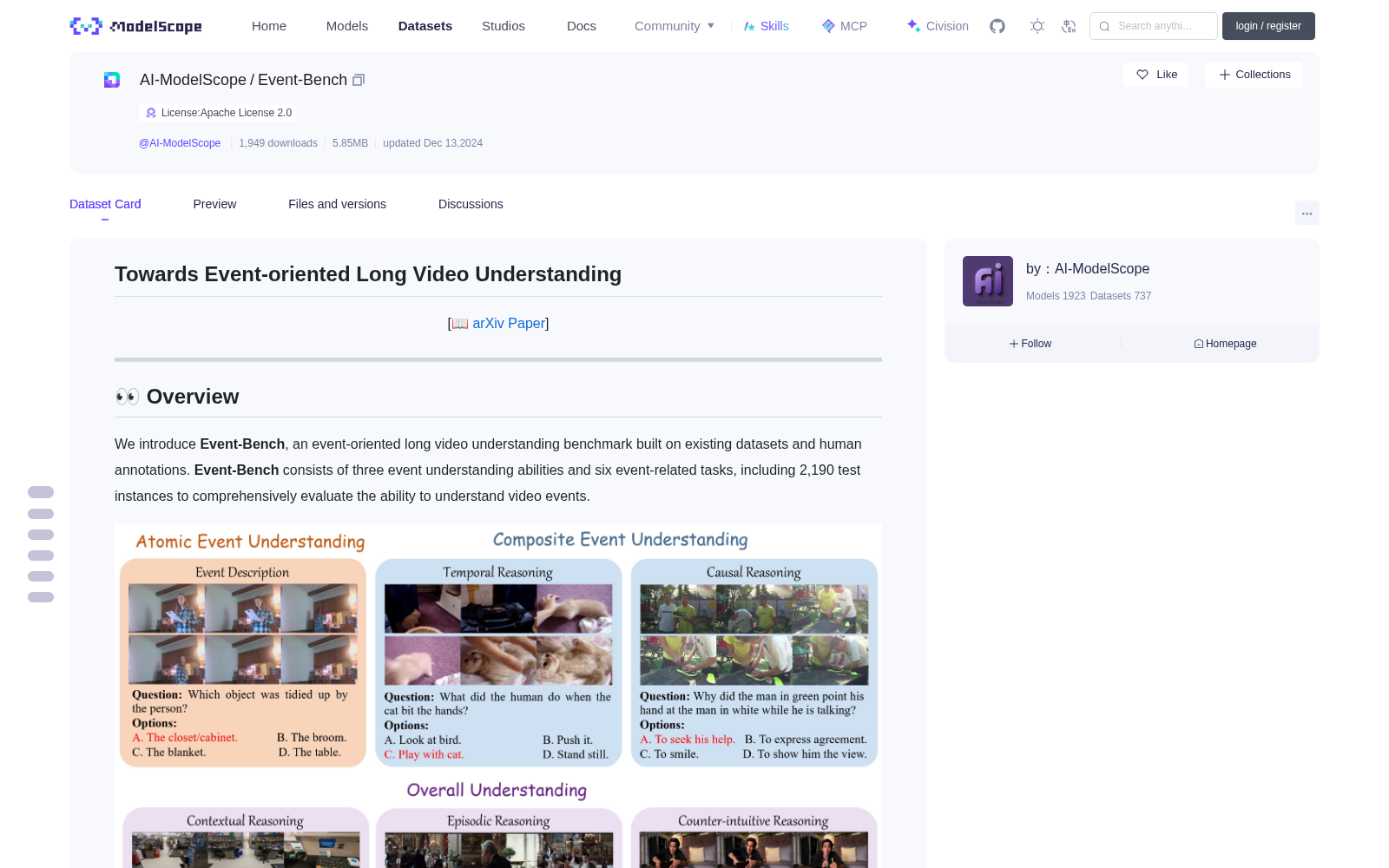Click the ModelScope logo

pos(135,26)
